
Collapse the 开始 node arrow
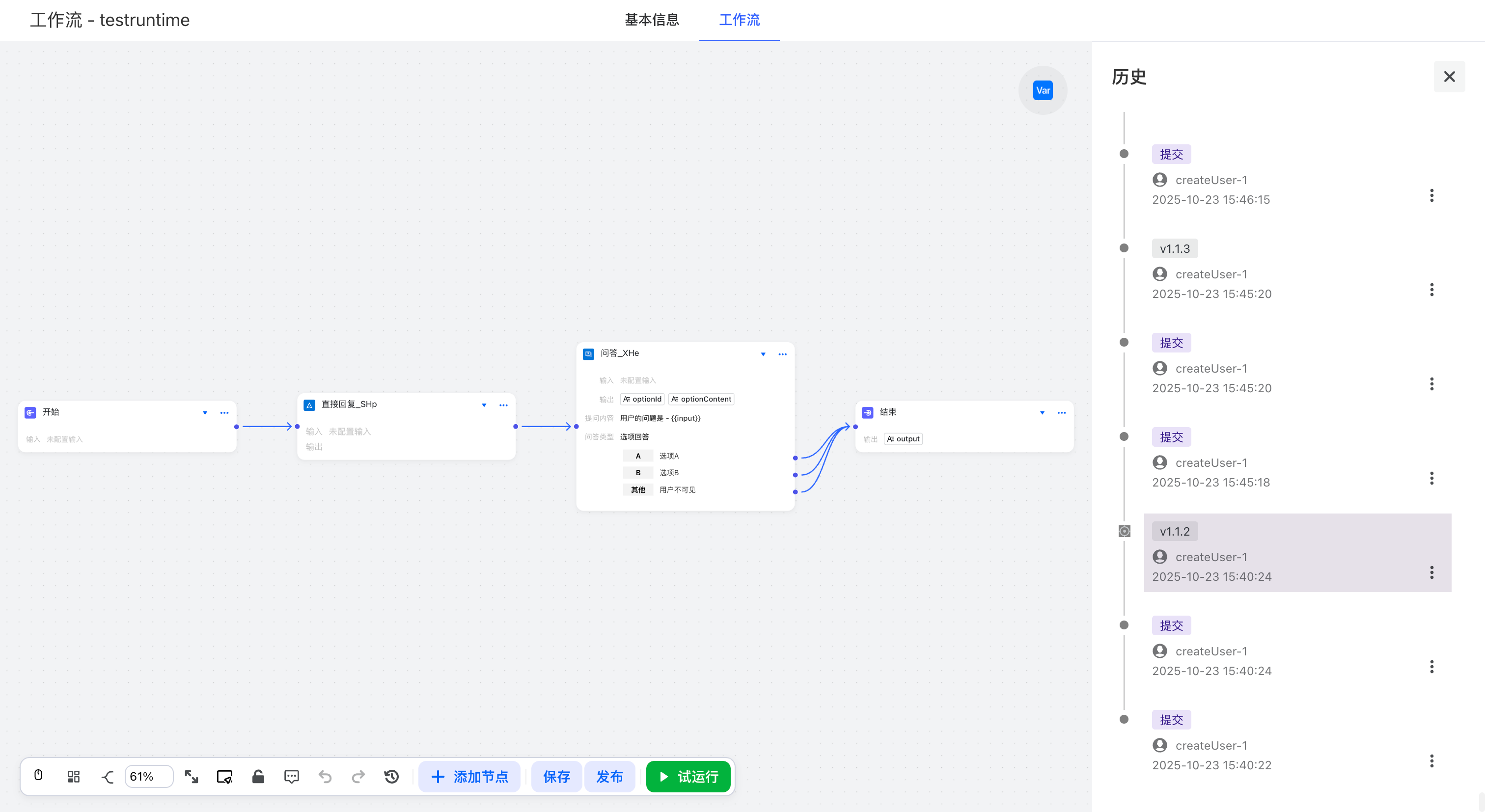(205, 412)
